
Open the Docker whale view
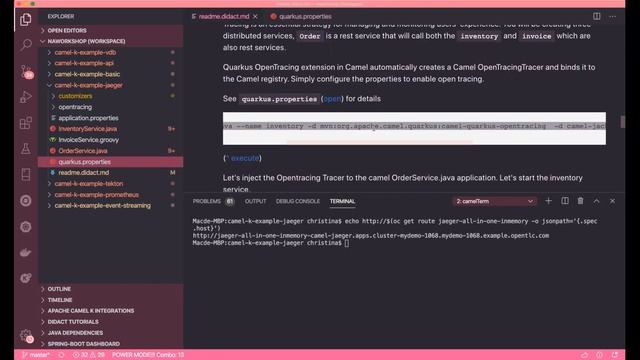pos(26,252)
